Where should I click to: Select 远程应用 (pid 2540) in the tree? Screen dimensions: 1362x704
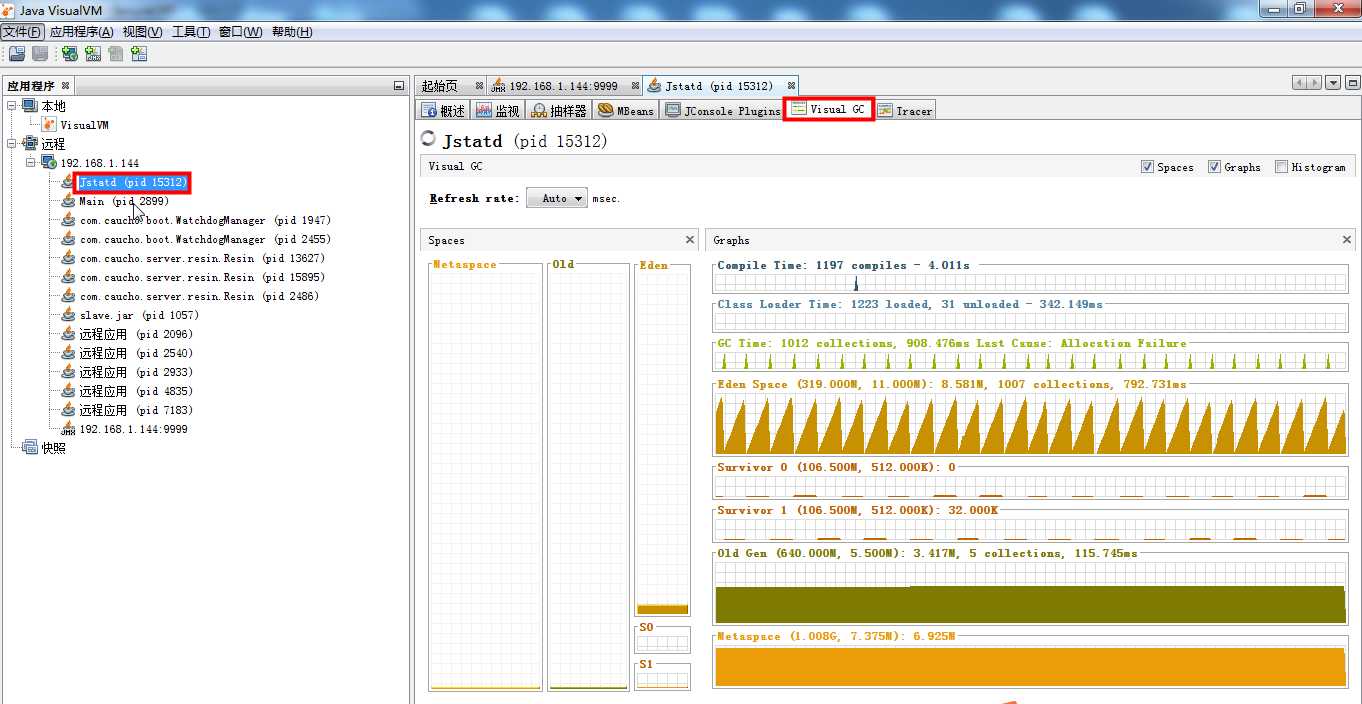pyautogui.click(x=136, y=353)
